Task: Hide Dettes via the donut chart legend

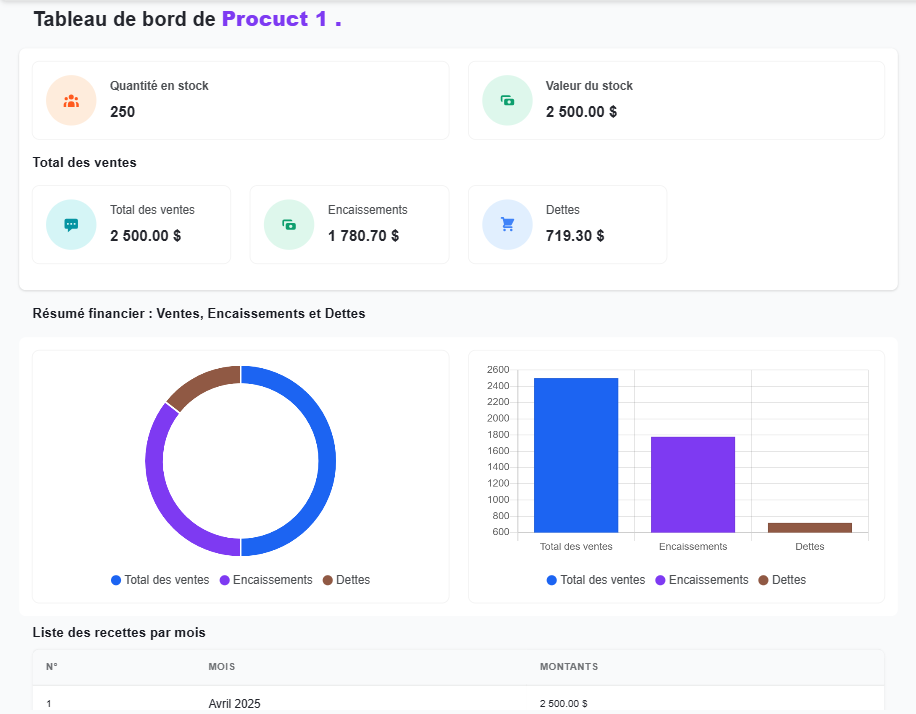Action: pyautogui.click(x=346, y=580)
